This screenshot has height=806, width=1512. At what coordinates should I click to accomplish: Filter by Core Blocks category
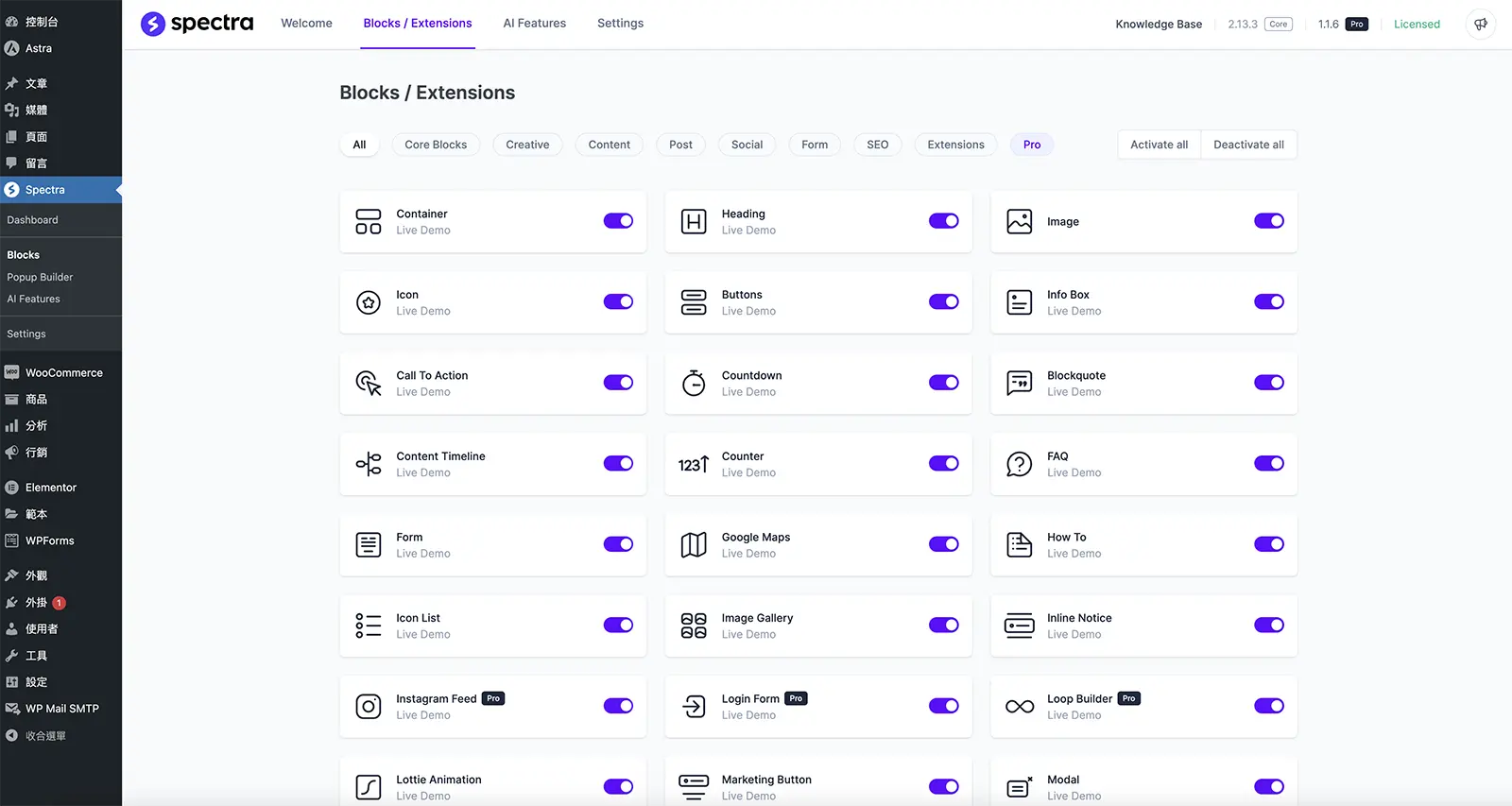coord(436,145)
